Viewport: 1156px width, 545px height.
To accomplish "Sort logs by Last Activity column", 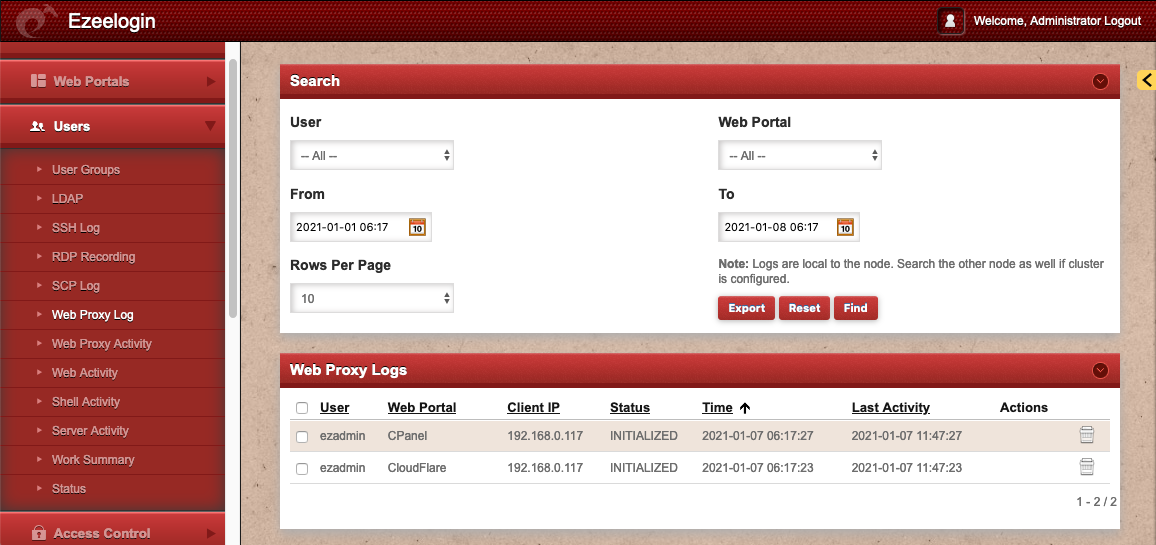I will pos(891,407).
